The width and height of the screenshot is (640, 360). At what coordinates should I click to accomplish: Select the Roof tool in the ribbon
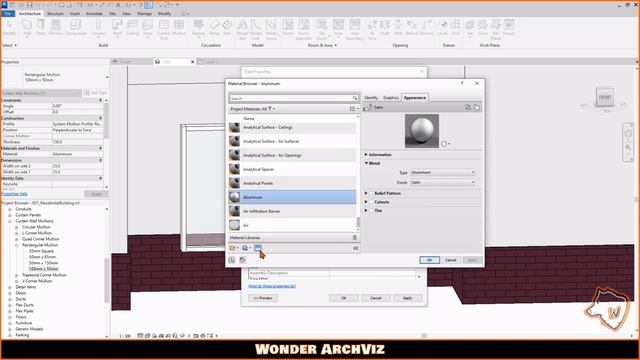(117, 28)
